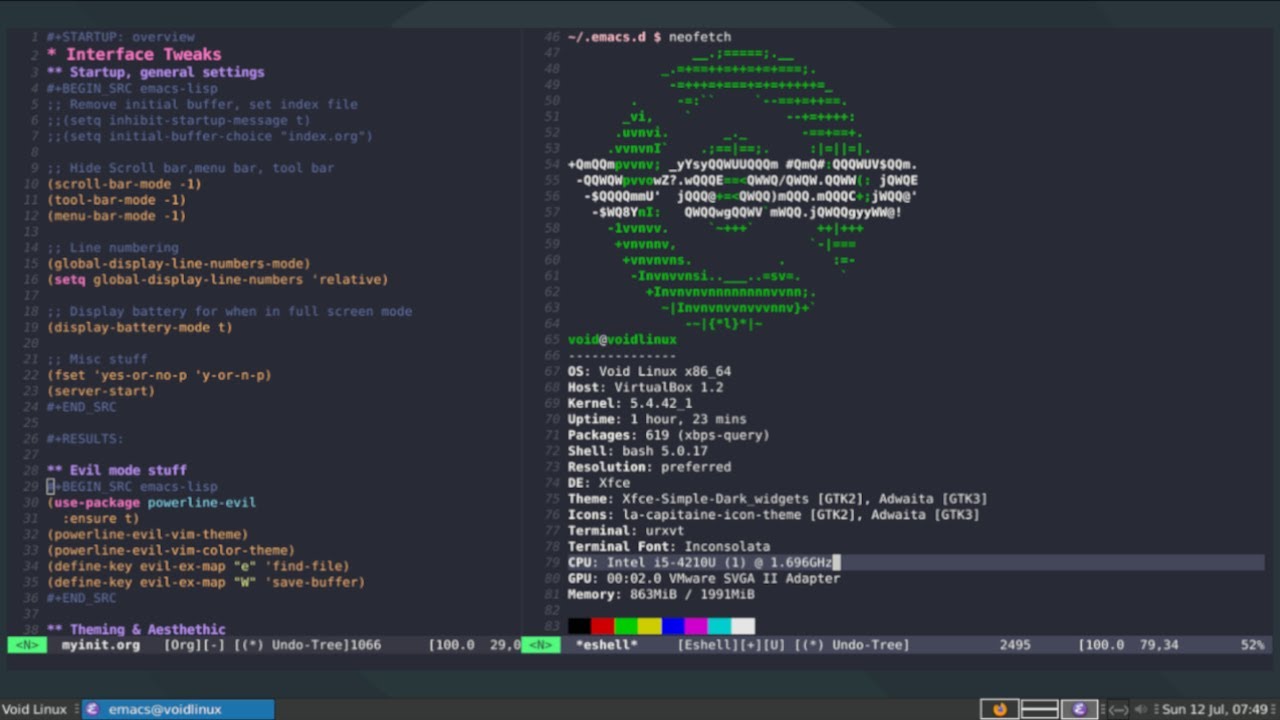Click the '#+STARTUP: overview' line
Screen dimensions: 1280x720
click(121, 37)
